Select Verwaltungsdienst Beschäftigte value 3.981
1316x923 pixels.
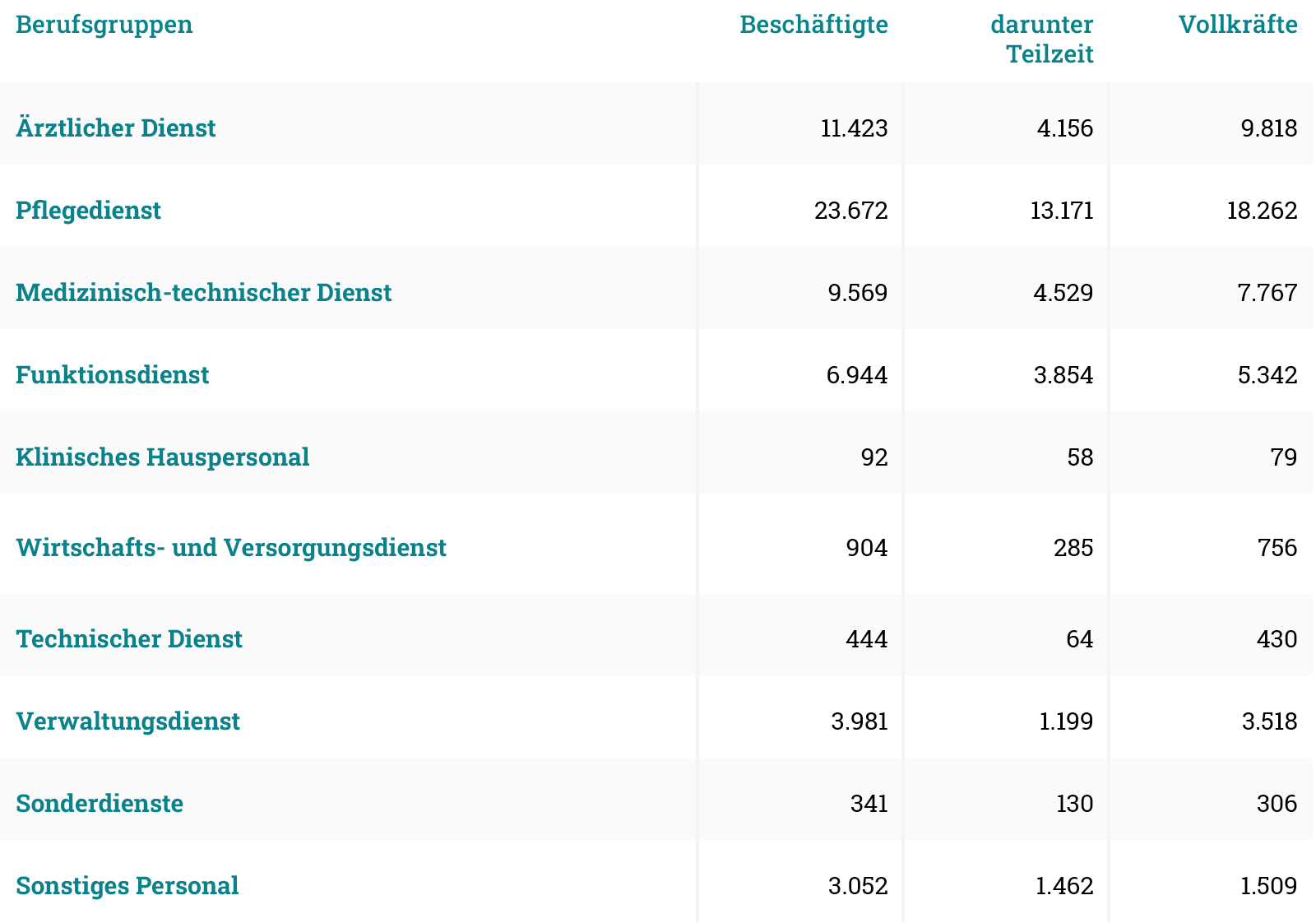[860, 721]
